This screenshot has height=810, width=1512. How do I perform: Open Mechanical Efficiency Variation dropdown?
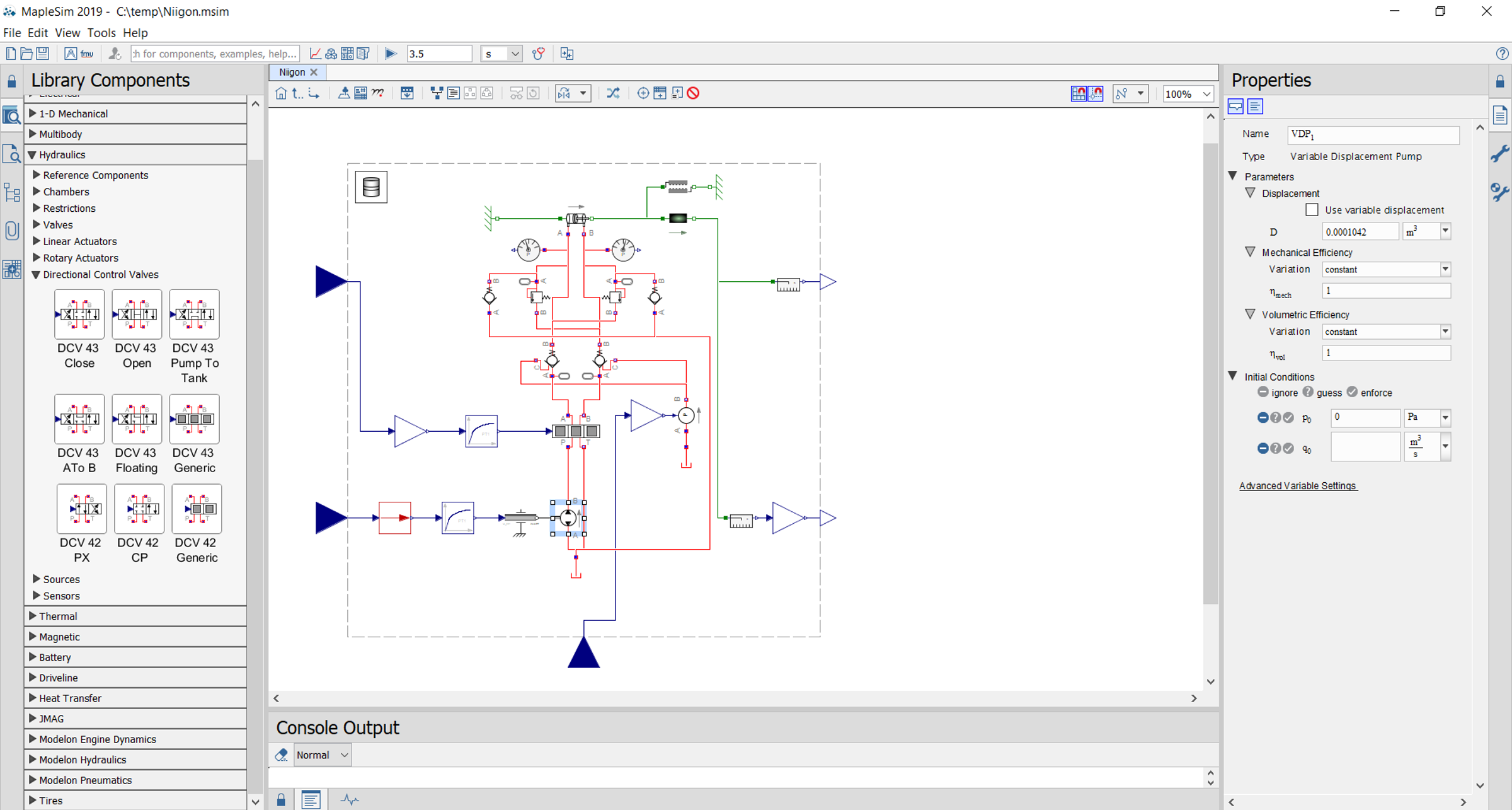[1445, 269]
